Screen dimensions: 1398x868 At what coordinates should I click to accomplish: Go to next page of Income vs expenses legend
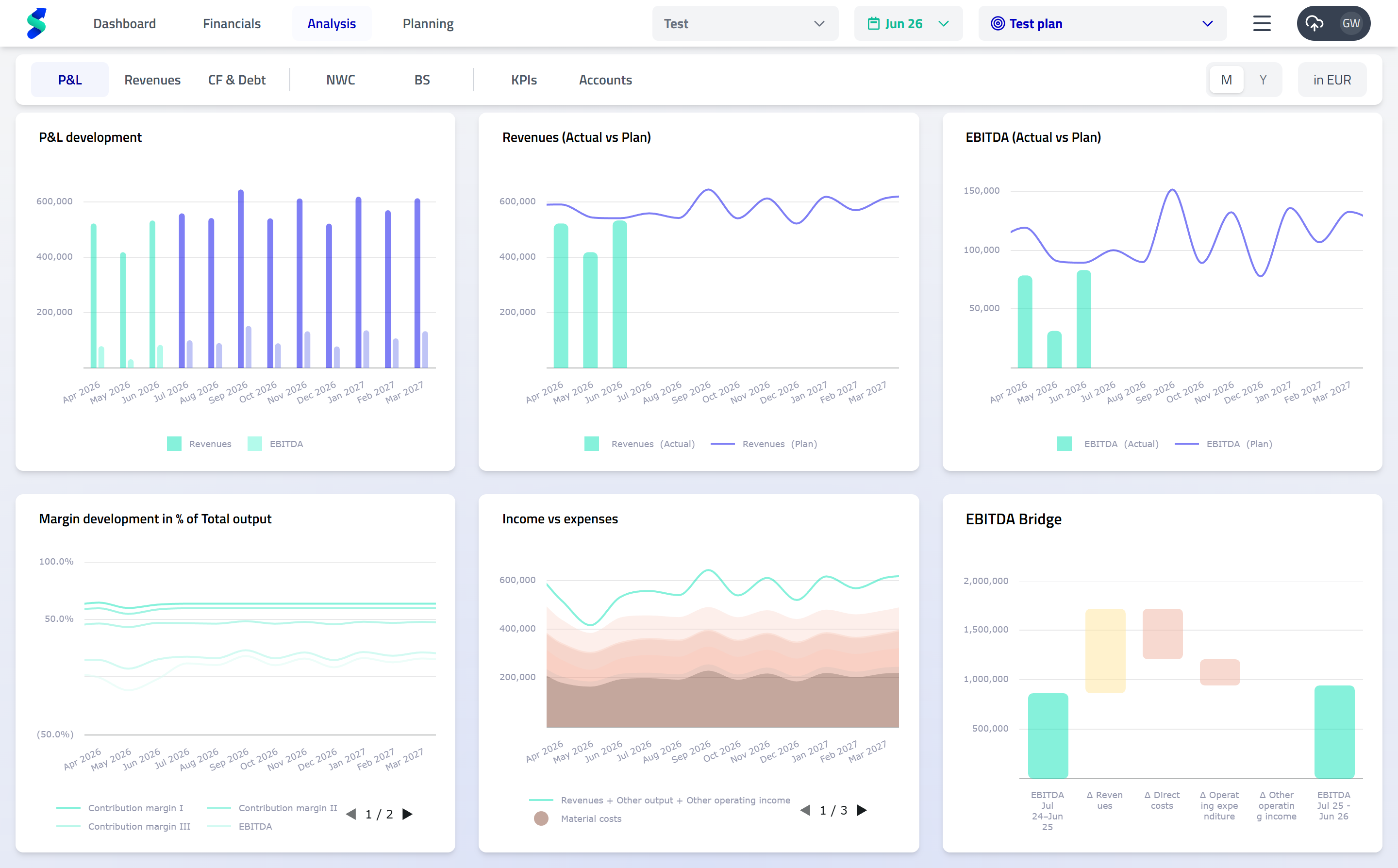862,810
